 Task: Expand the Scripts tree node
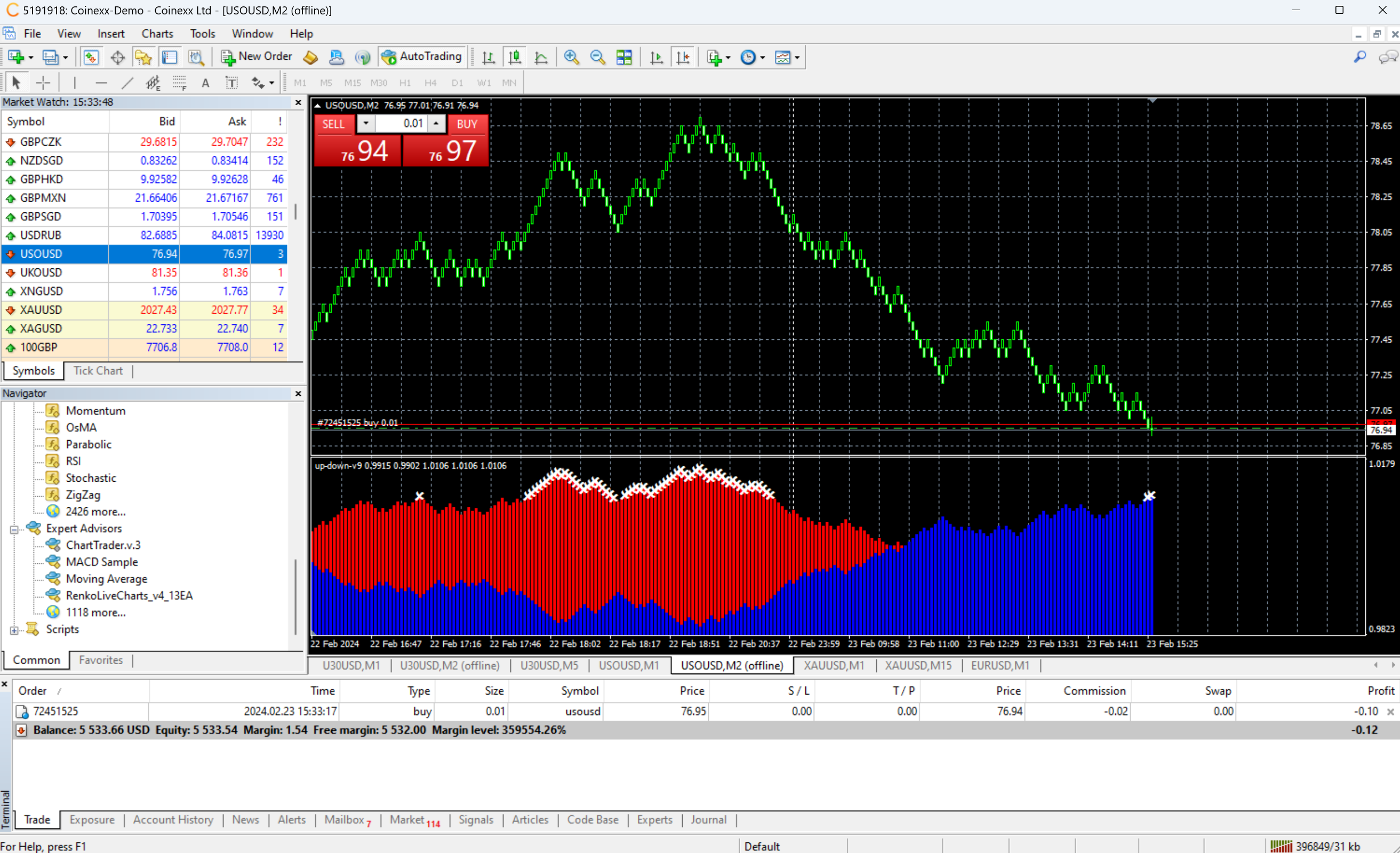[14, 630]
